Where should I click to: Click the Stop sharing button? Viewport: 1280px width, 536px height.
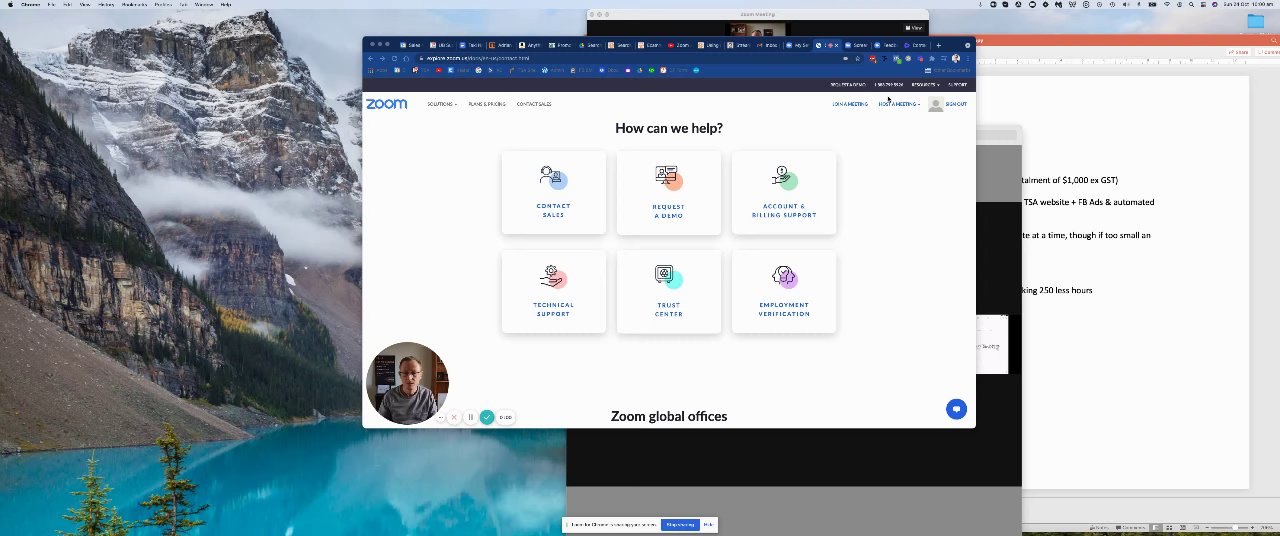680,524
